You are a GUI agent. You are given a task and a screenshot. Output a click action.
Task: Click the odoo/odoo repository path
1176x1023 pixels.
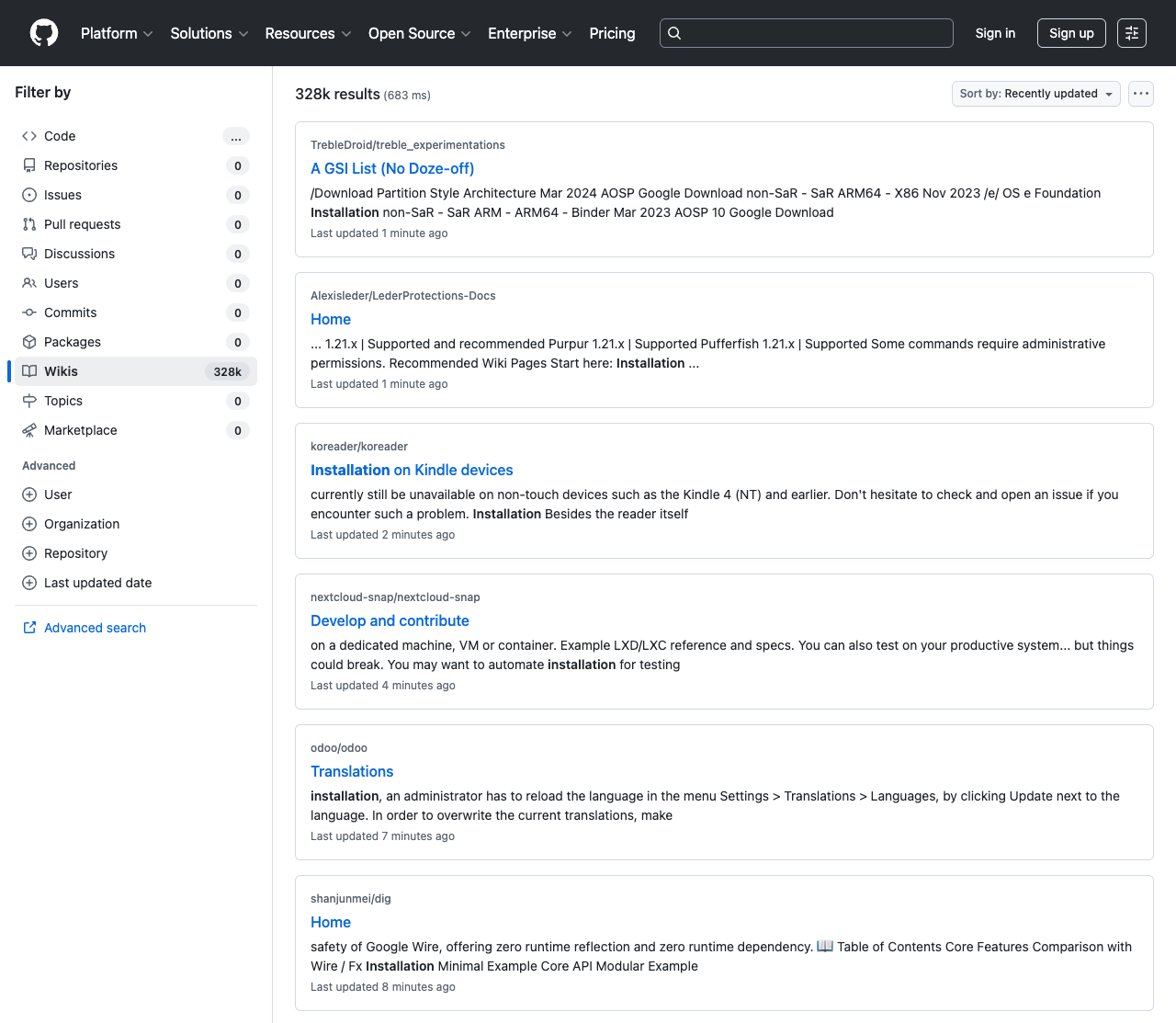(x=339, y=748)
